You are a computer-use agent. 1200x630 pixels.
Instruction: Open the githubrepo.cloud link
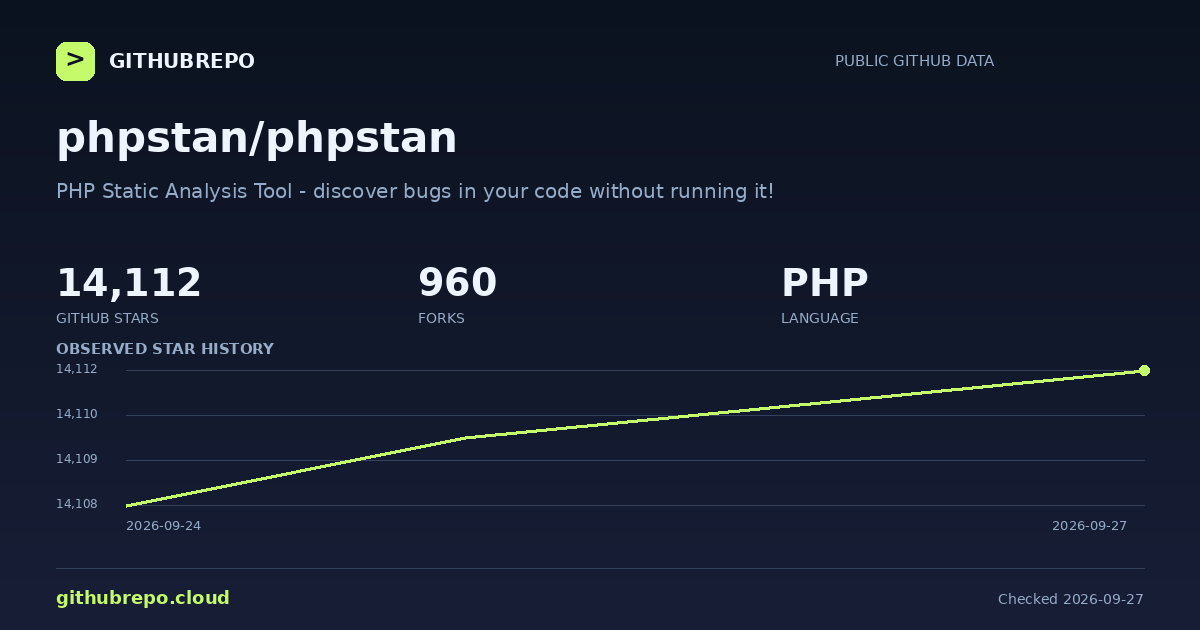[143, 598]
